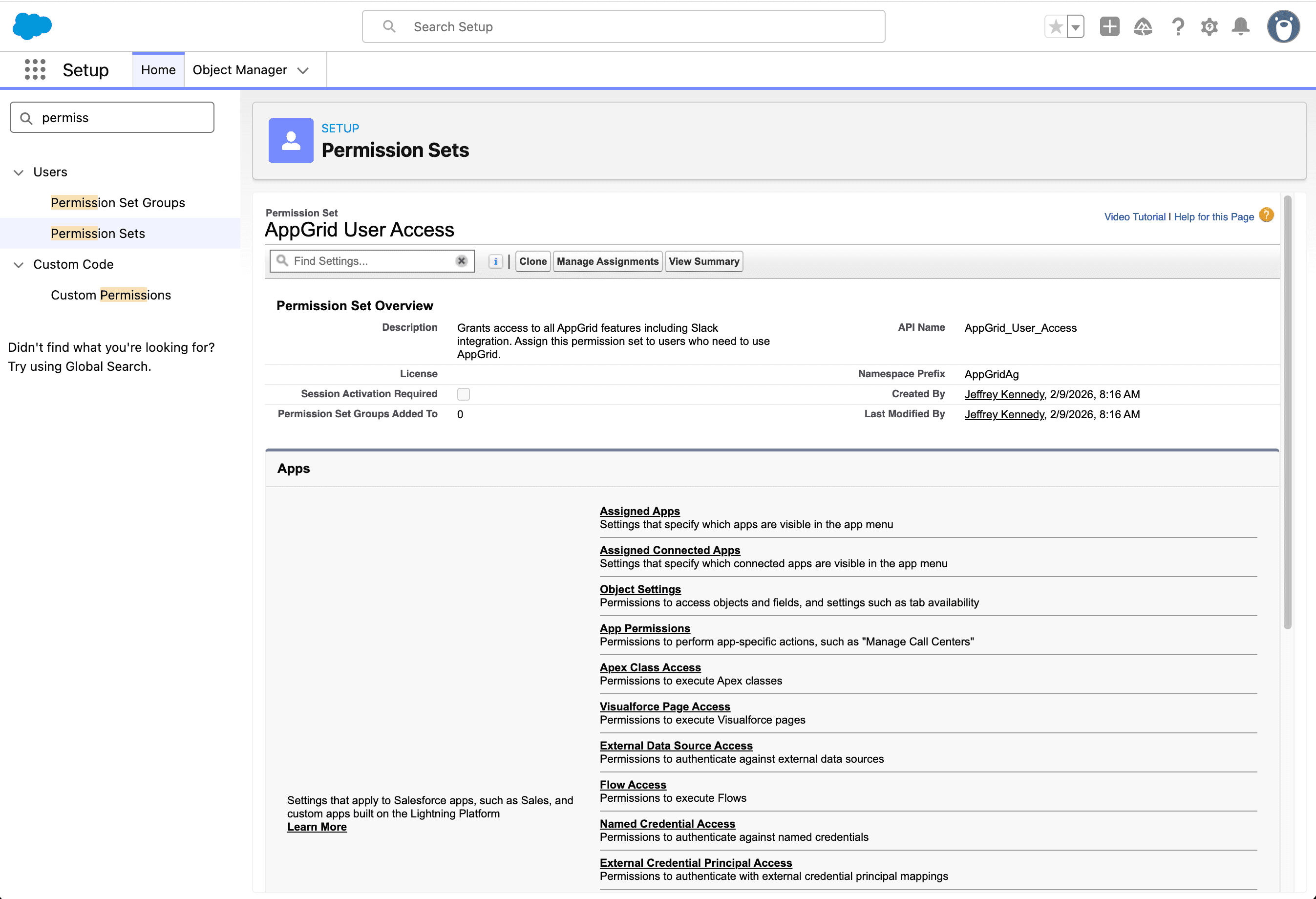Open the setup gear menu

tap(1209, 26)
